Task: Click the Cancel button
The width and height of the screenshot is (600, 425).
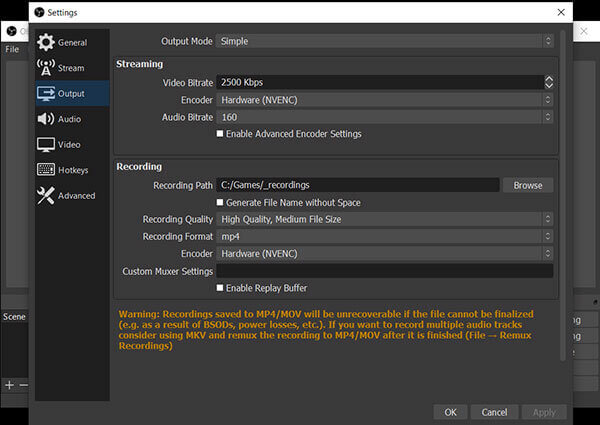Action: coord(494,412)
